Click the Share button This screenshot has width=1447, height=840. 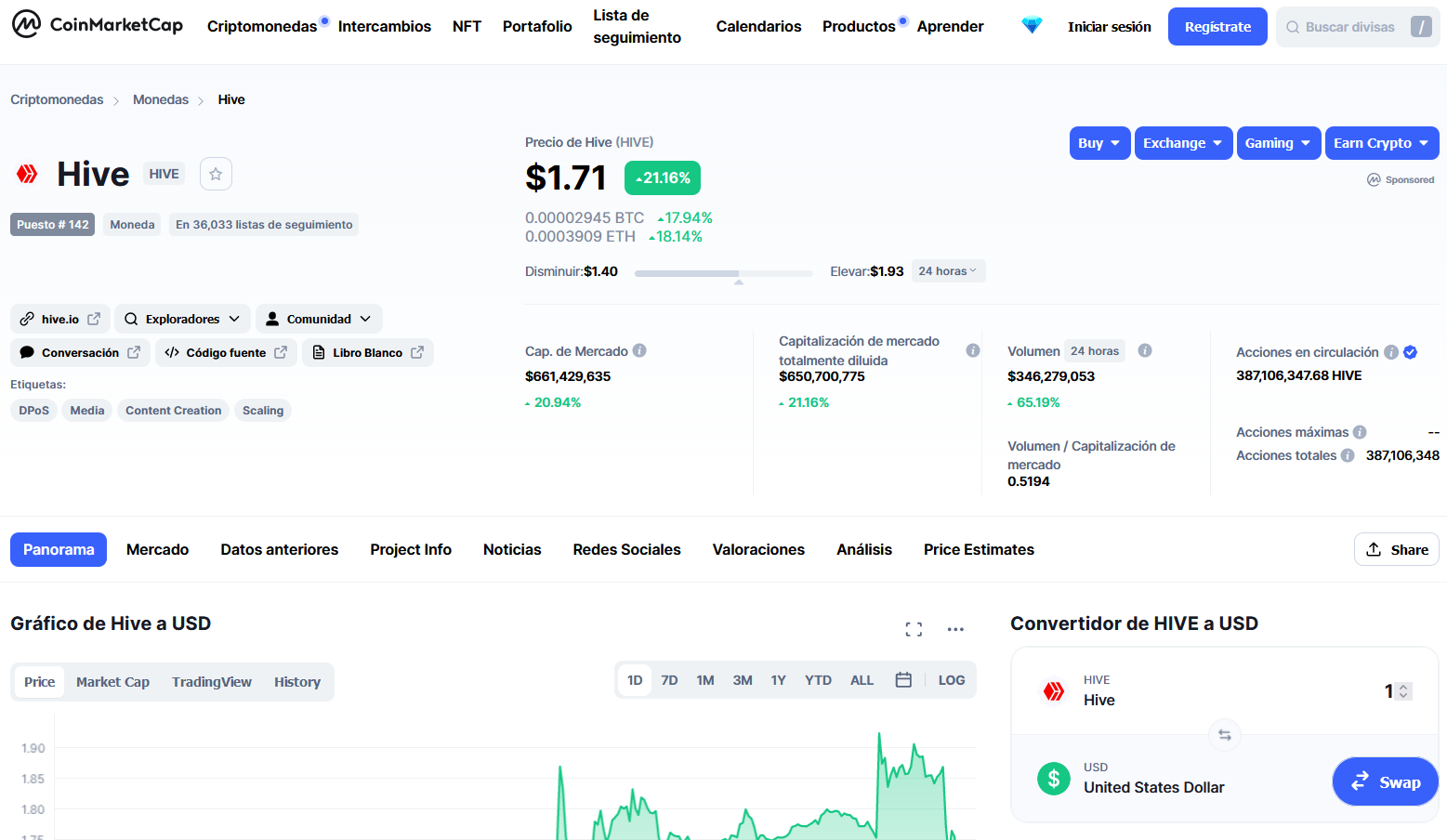(x=1397, y=549)
